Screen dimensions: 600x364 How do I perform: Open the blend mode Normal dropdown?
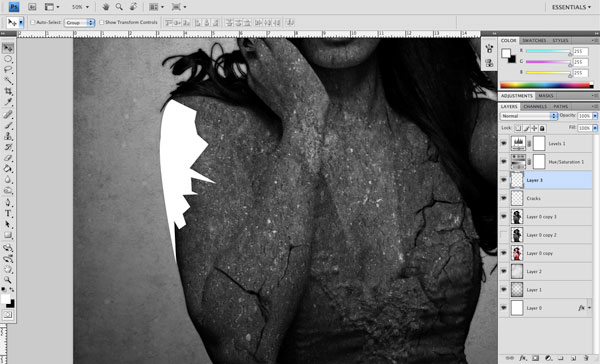coord(528,116)
